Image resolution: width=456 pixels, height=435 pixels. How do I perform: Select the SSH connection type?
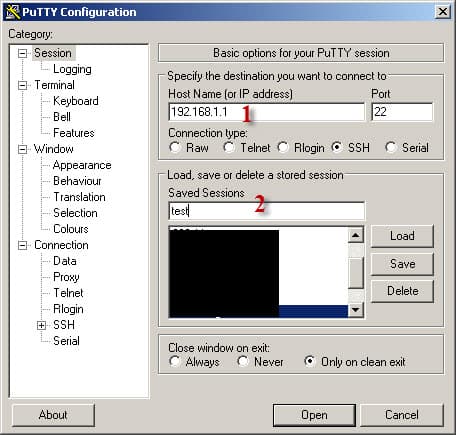(337, 147)
